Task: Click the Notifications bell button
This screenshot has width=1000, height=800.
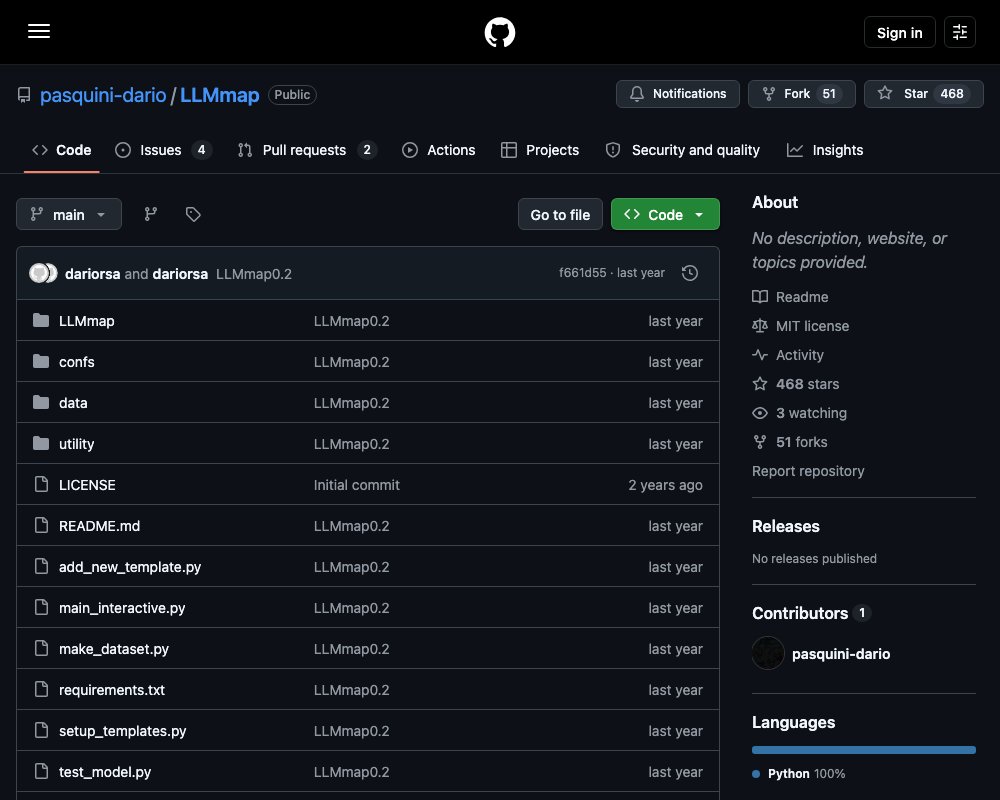Action: (678, 94)
